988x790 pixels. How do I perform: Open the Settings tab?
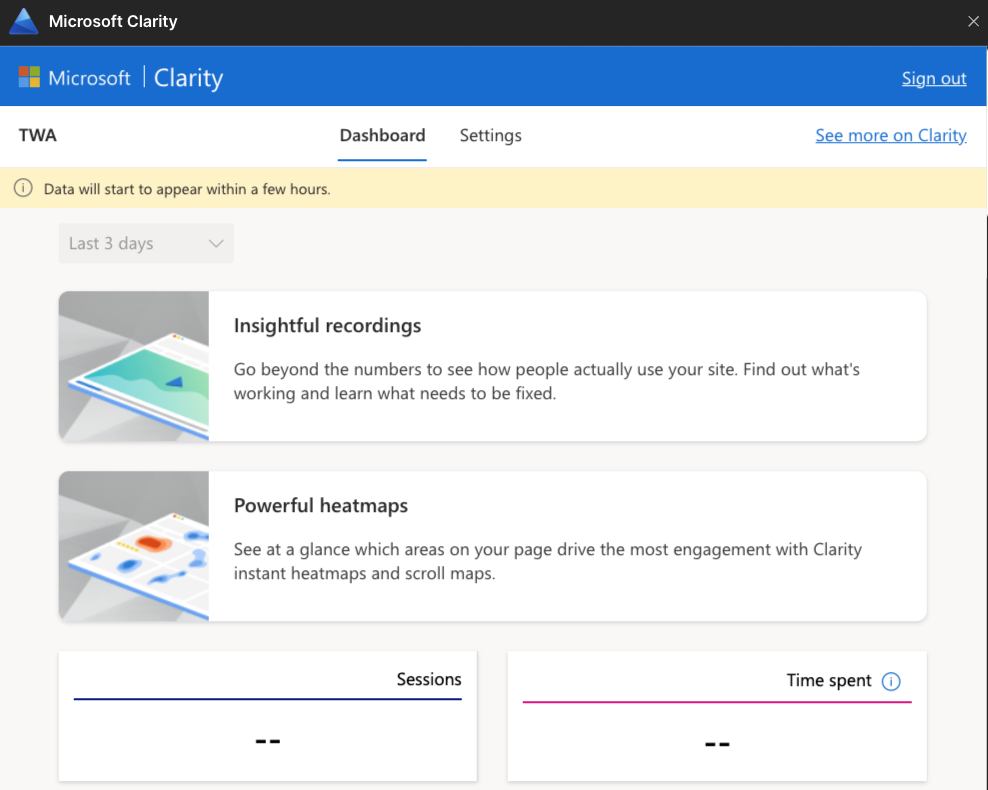tap(490, 135)
